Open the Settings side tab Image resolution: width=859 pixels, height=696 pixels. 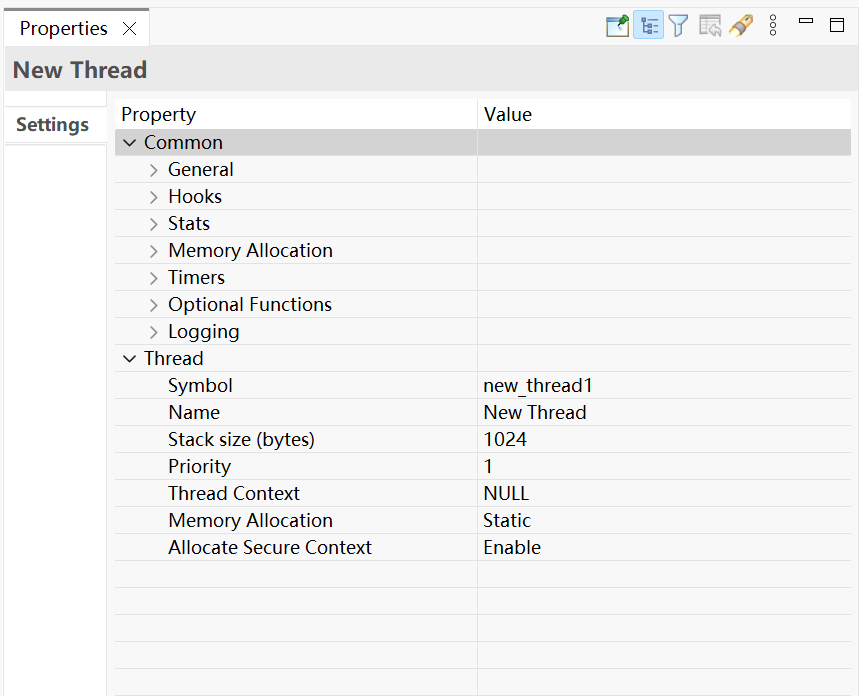tap(53, 124)
